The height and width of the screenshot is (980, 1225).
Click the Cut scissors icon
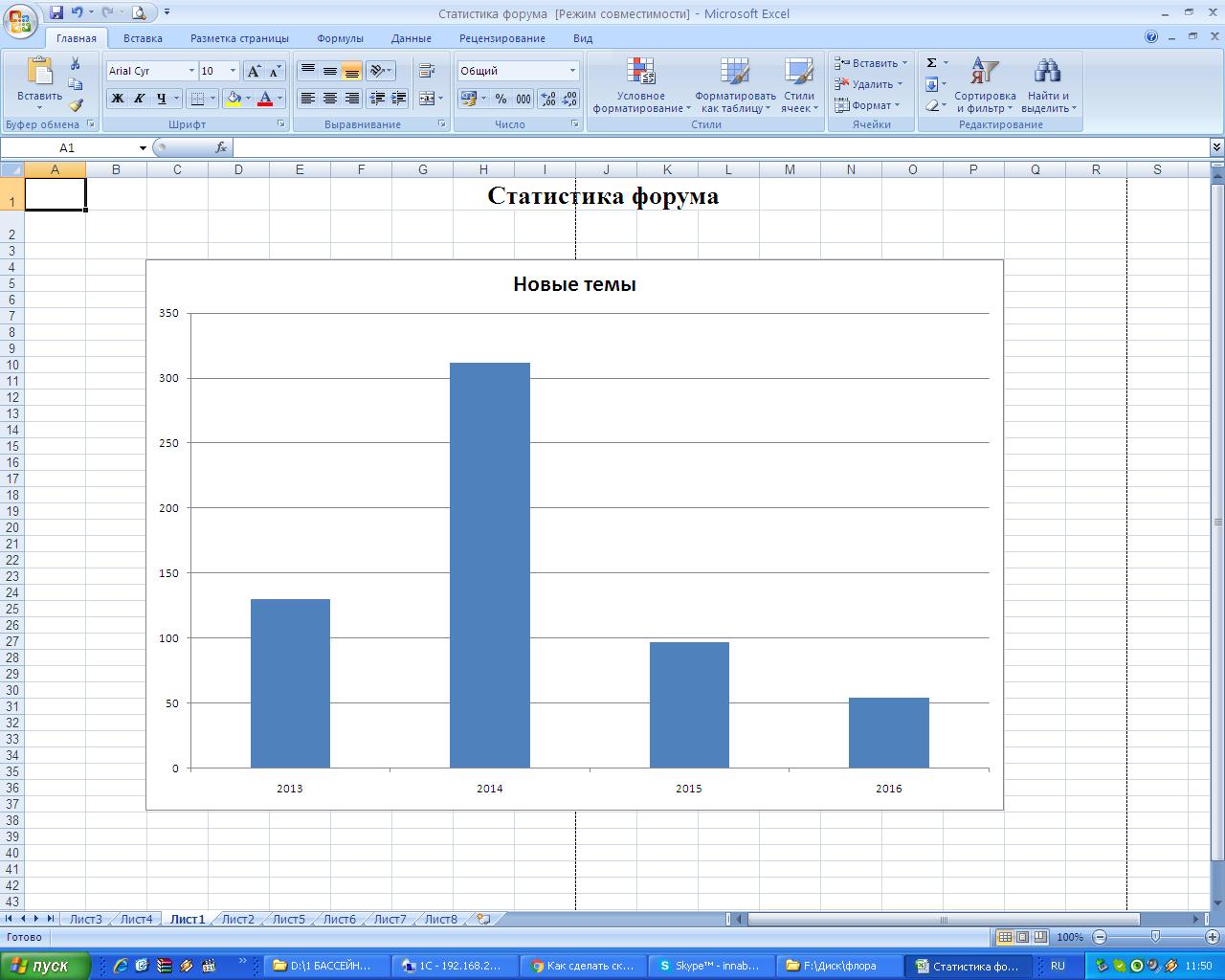[76, 64]
